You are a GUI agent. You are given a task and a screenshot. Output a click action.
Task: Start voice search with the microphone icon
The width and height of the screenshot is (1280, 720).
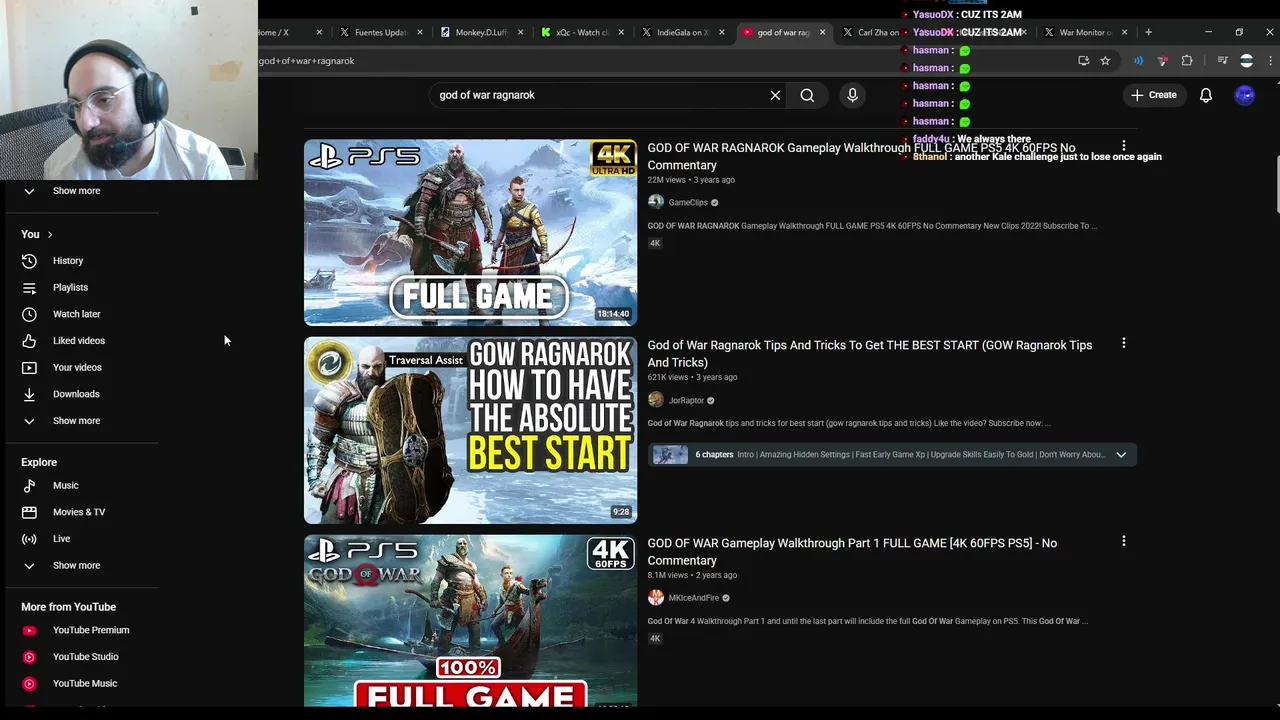click(852, 95)
